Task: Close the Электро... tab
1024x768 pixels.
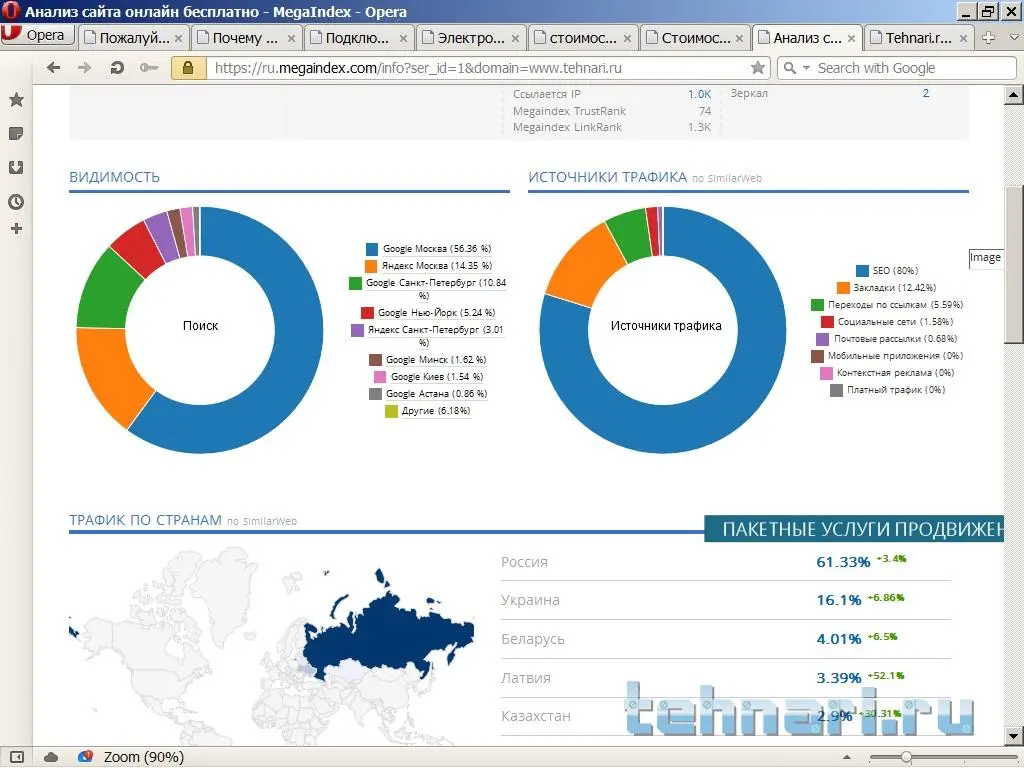Action: 515,39
